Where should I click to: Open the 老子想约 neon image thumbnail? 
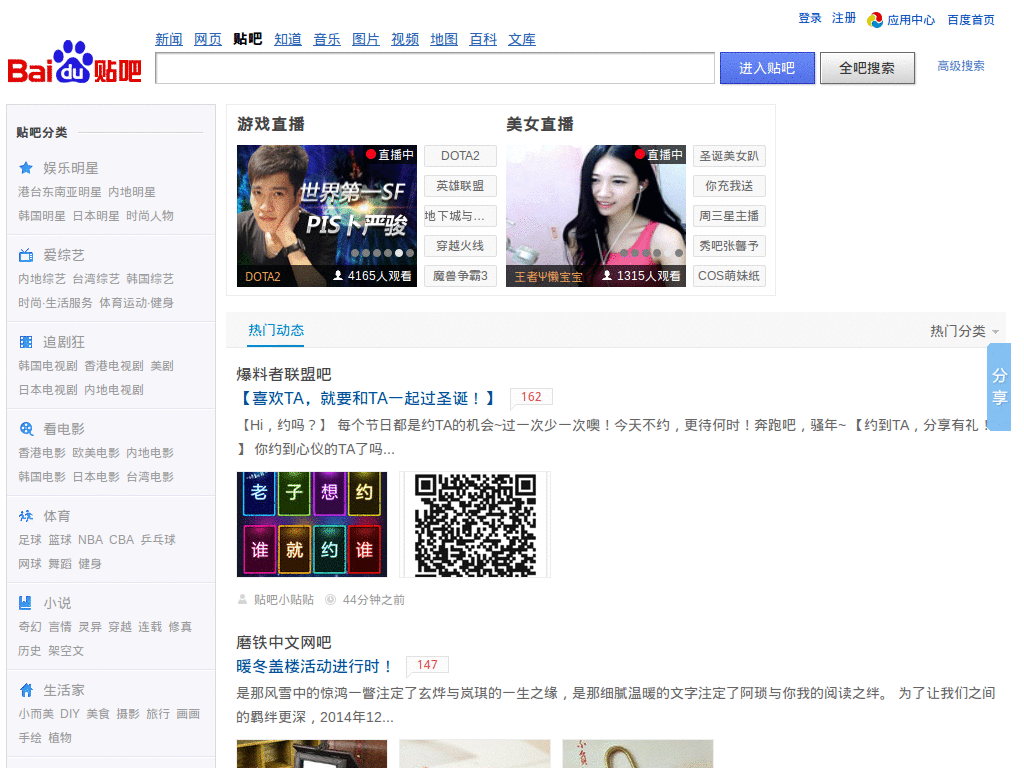pyautogui.click(x=312, y=524)
